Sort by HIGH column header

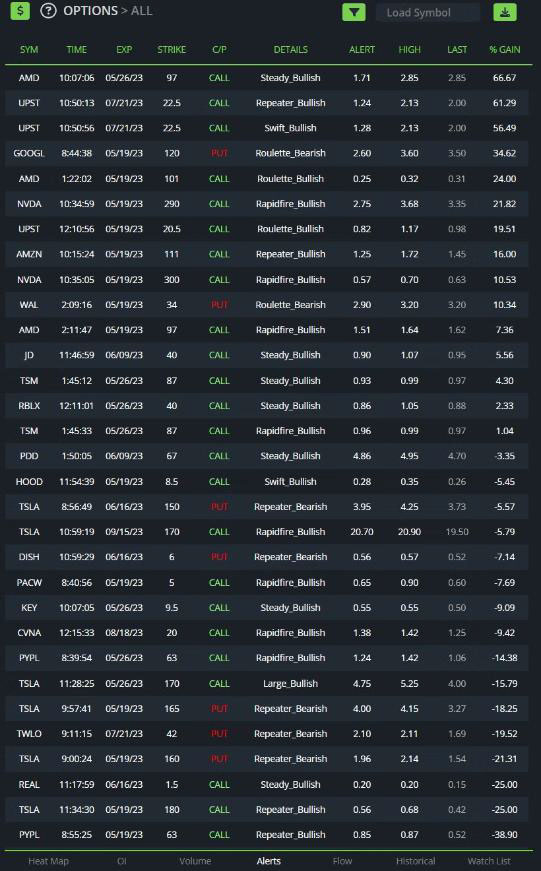pos(409,49)
